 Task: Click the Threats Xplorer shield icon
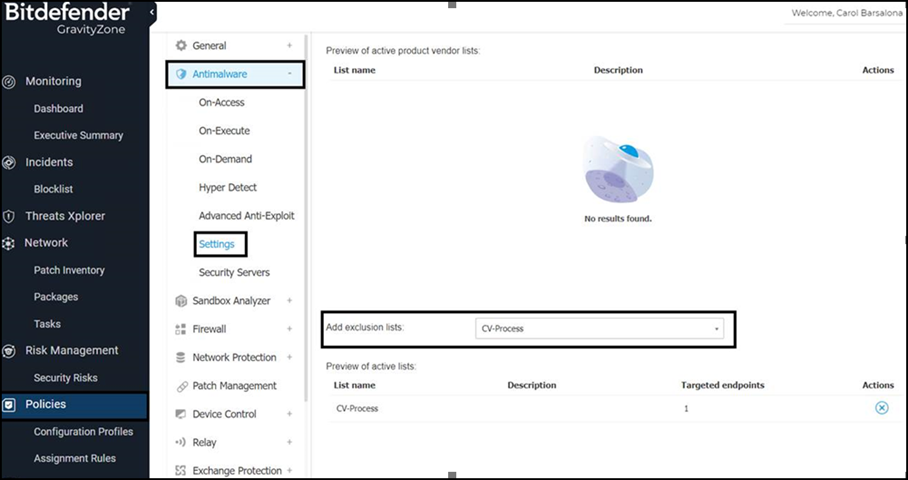[9, 216]
